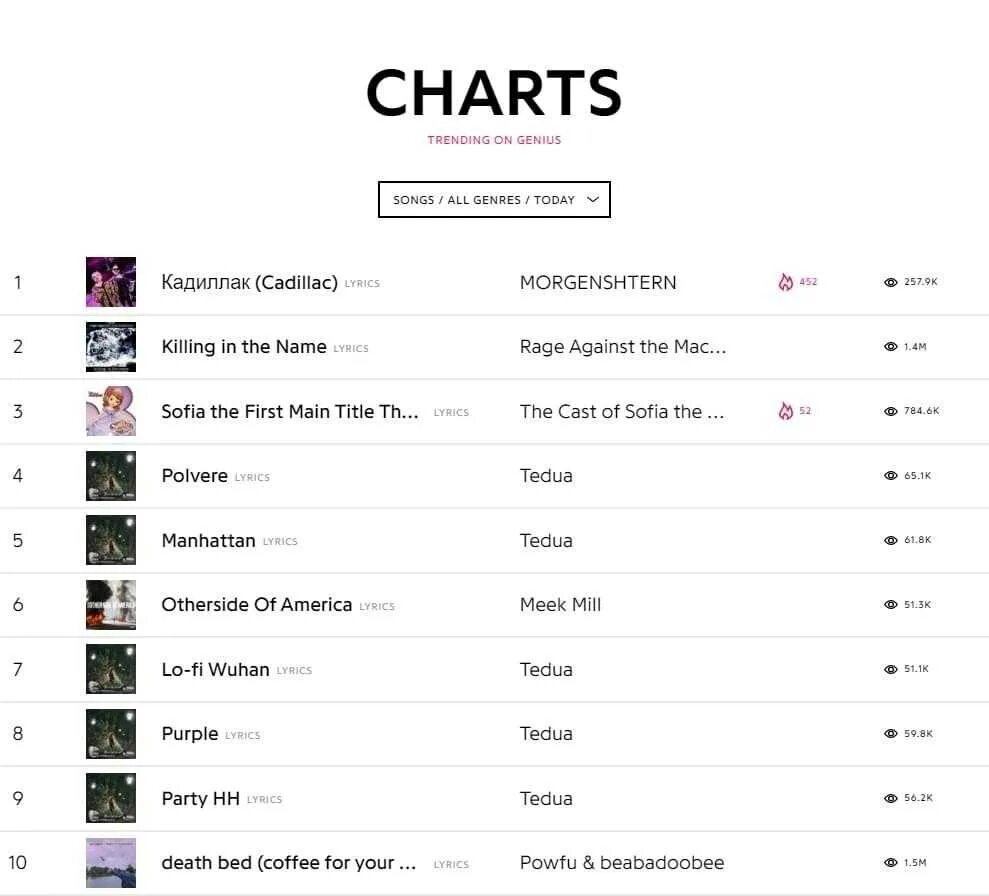Click the eye views icon for Manhattan

pyautogui.click(x=890, y=540)
